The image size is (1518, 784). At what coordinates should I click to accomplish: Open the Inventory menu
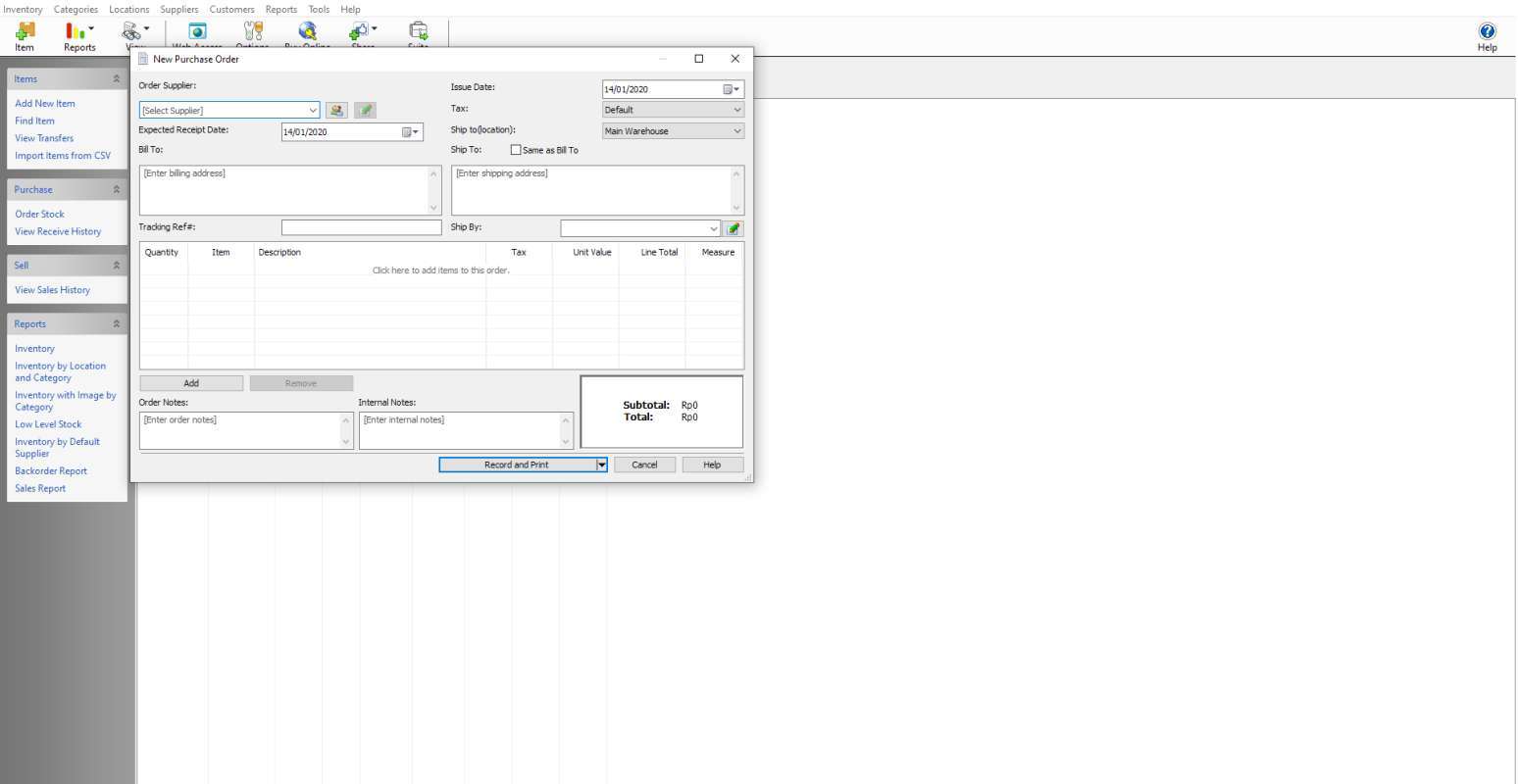[23, 9]
